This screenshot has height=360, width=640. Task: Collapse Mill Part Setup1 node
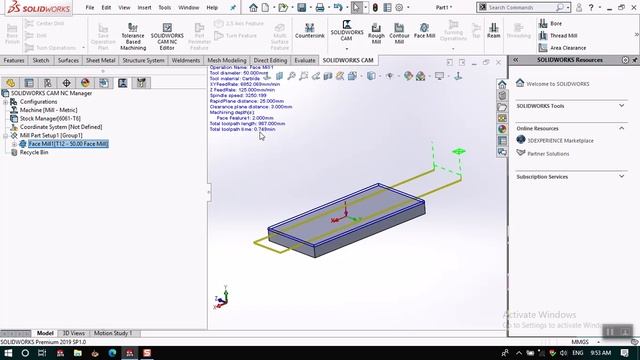click(x=5, y=135)
